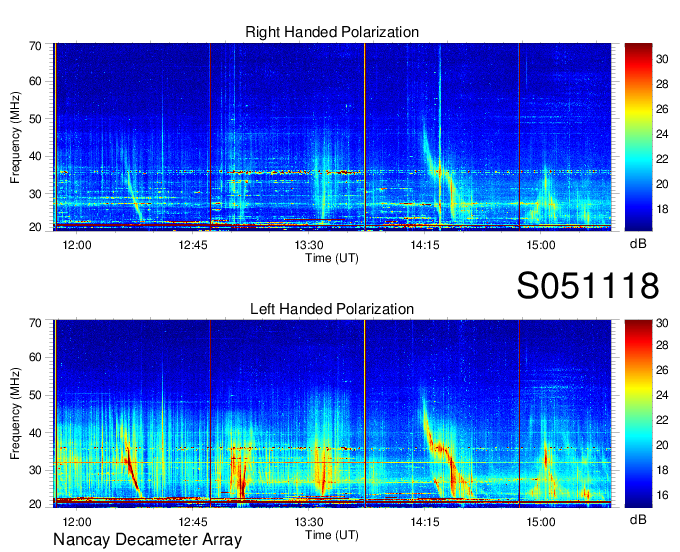Click the 50 MHz tick on Right Handed frequency axis
This screenshot has width=680, height=552.
(35, 119)
